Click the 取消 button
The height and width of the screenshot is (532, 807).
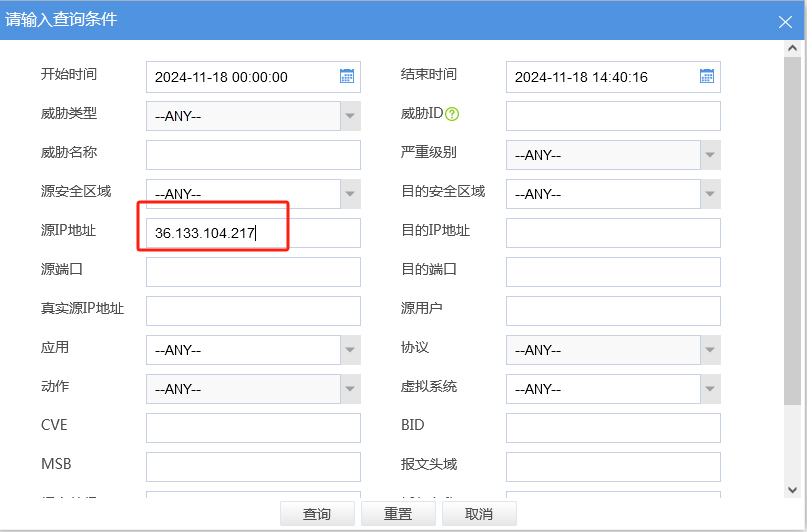tap(479, 514)
